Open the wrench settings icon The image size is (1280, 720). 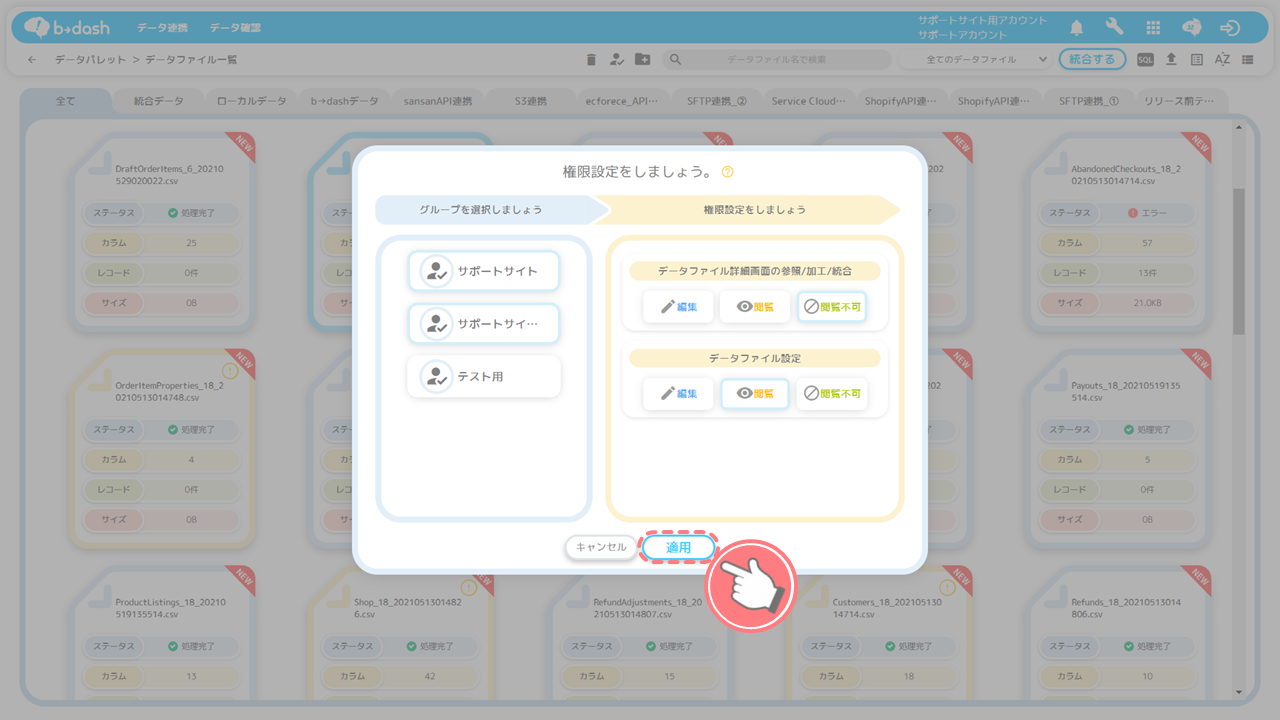coord(1114,28)
